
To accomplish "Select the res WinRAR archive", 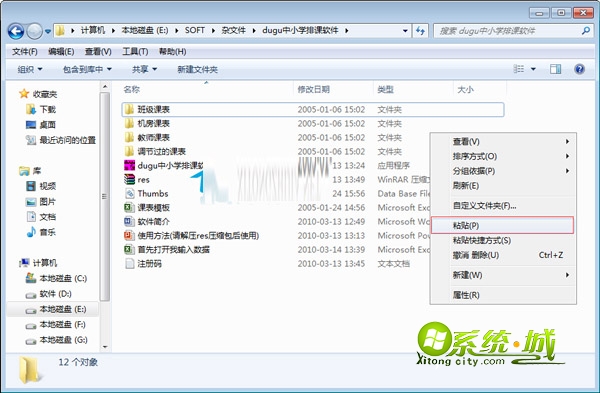I will coord(137,179).
